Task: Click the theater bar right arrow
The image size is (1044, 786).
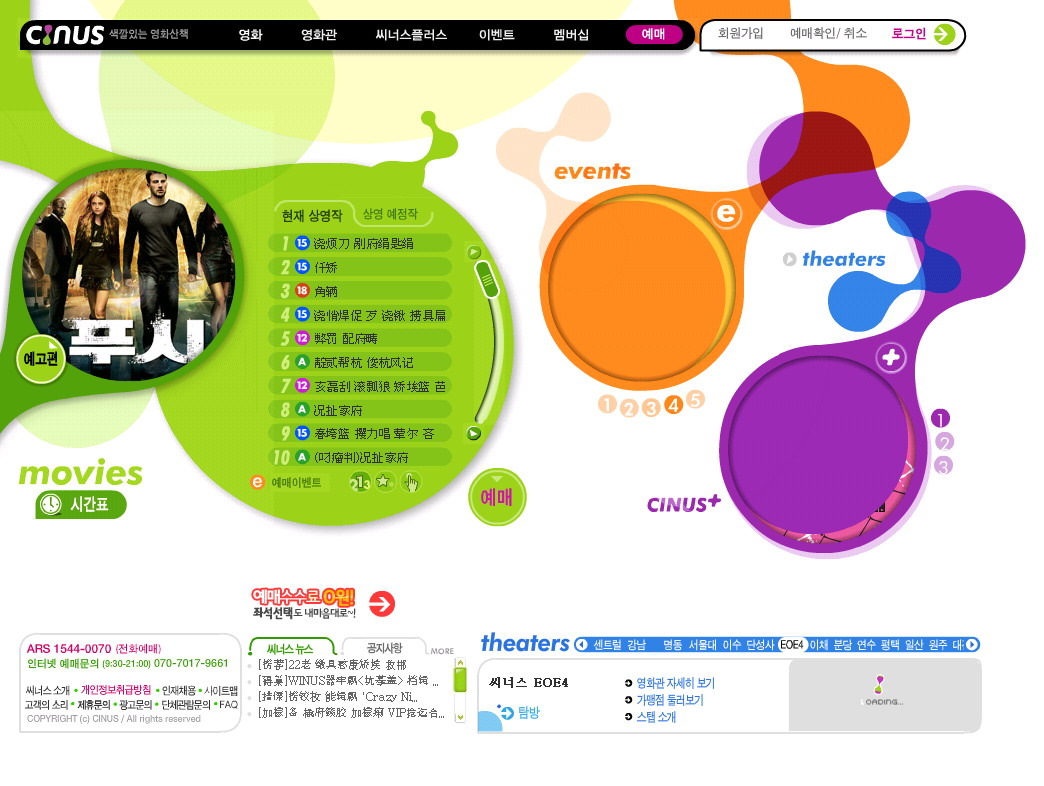Action: pyautogui.click(x=973, y=644)
